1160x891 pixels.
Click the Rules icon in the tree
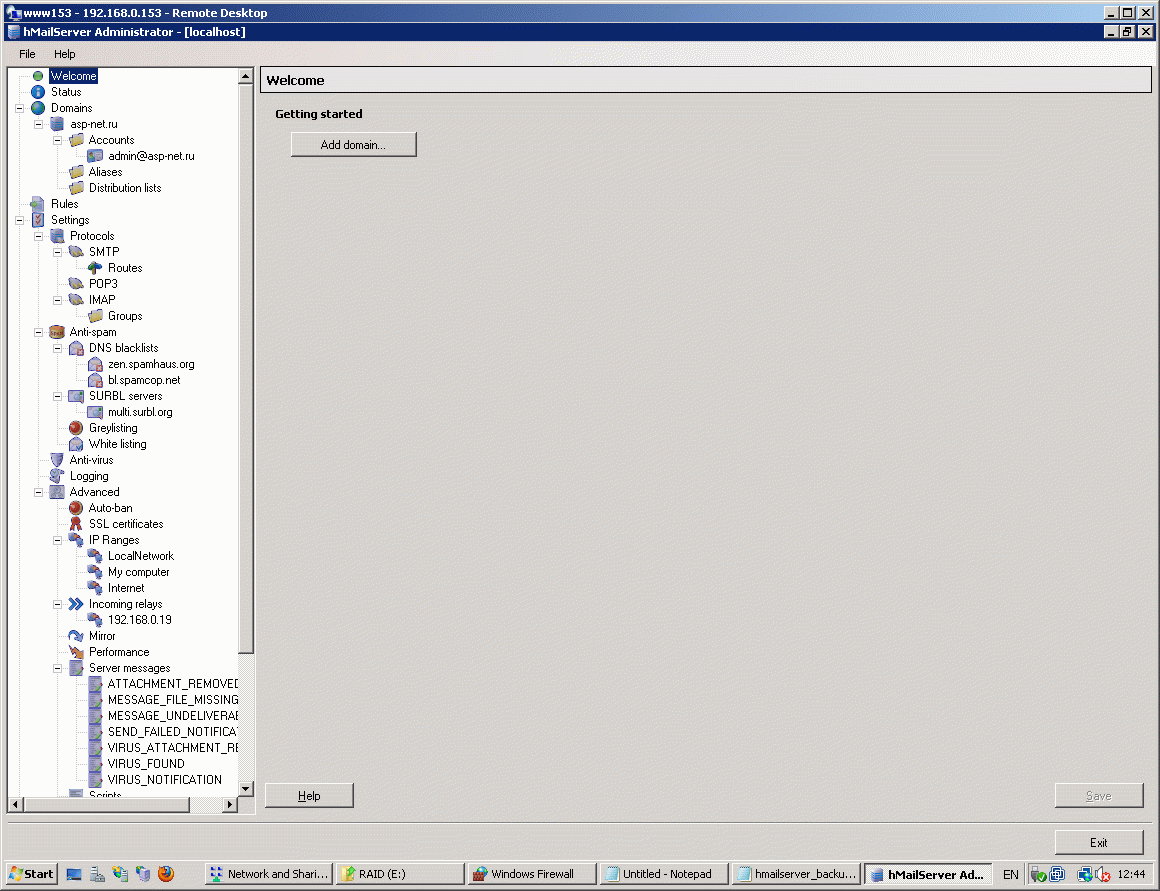38,204
